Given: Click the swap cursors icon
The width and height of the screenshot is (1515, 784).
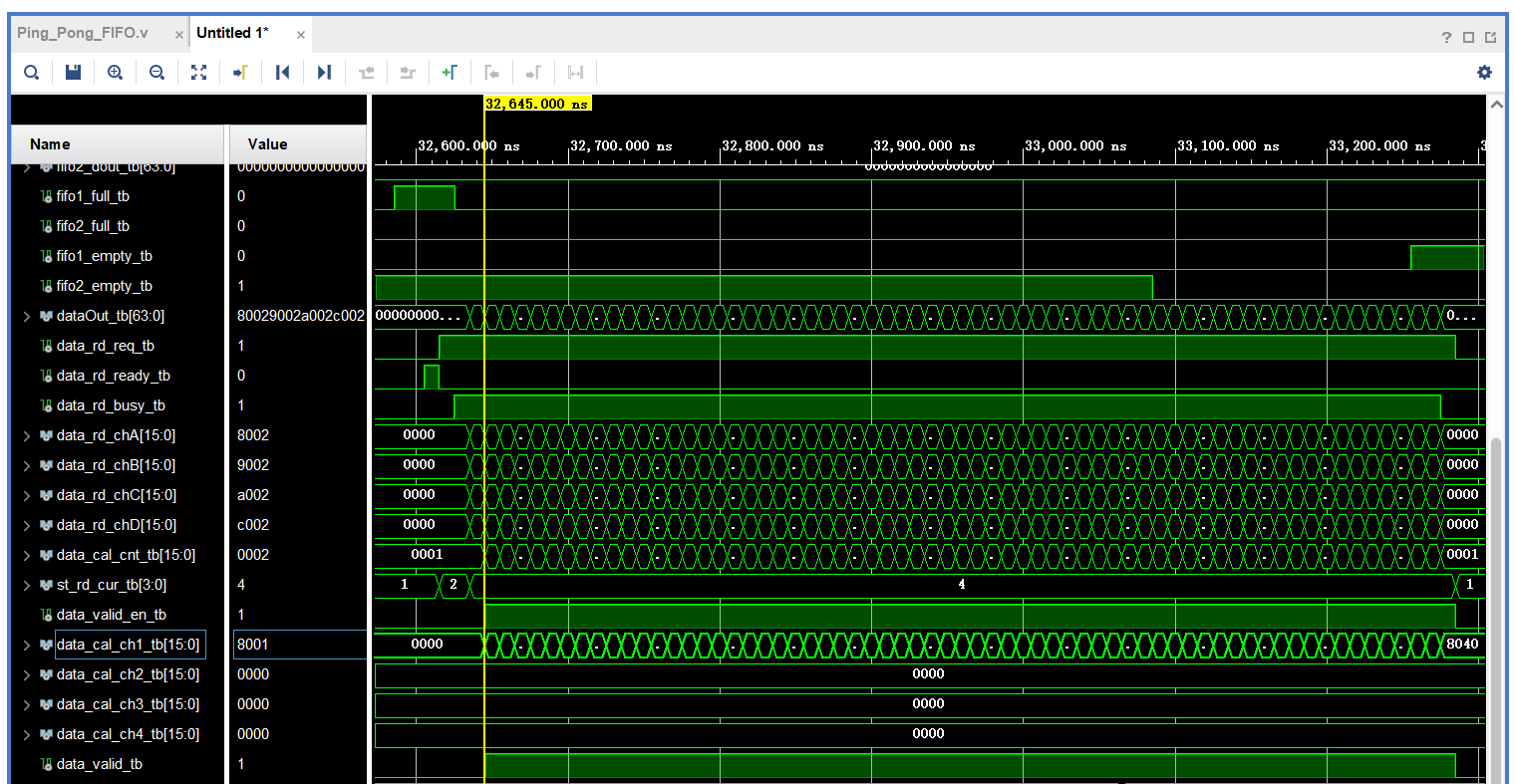Looking at the screenshot, I should (x=575, y=72).
